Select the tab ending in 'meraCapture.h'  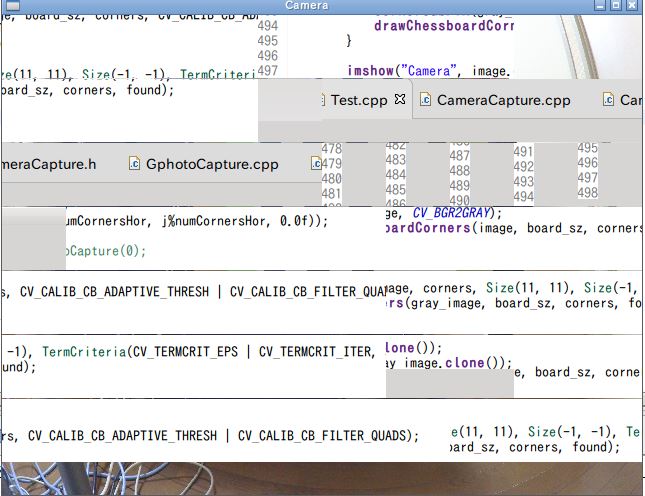pyautogui.click(x=49, y=164)
